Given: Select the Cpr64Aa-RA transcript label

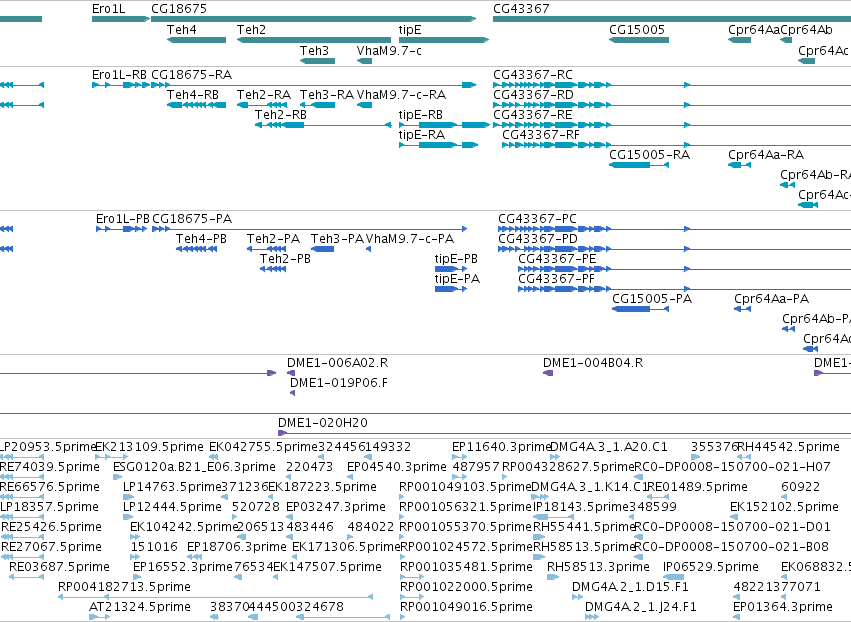Looking at the screenshot, I should tap(766, 155).
